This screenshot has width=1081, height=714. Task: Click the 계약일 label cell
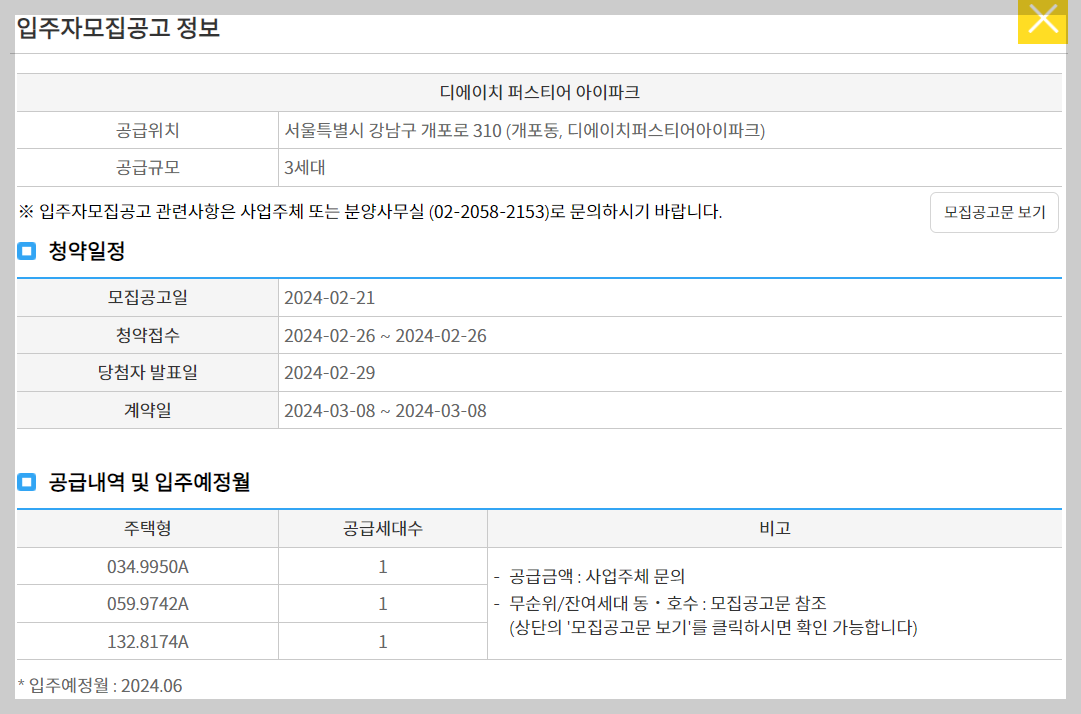(148, 411)
